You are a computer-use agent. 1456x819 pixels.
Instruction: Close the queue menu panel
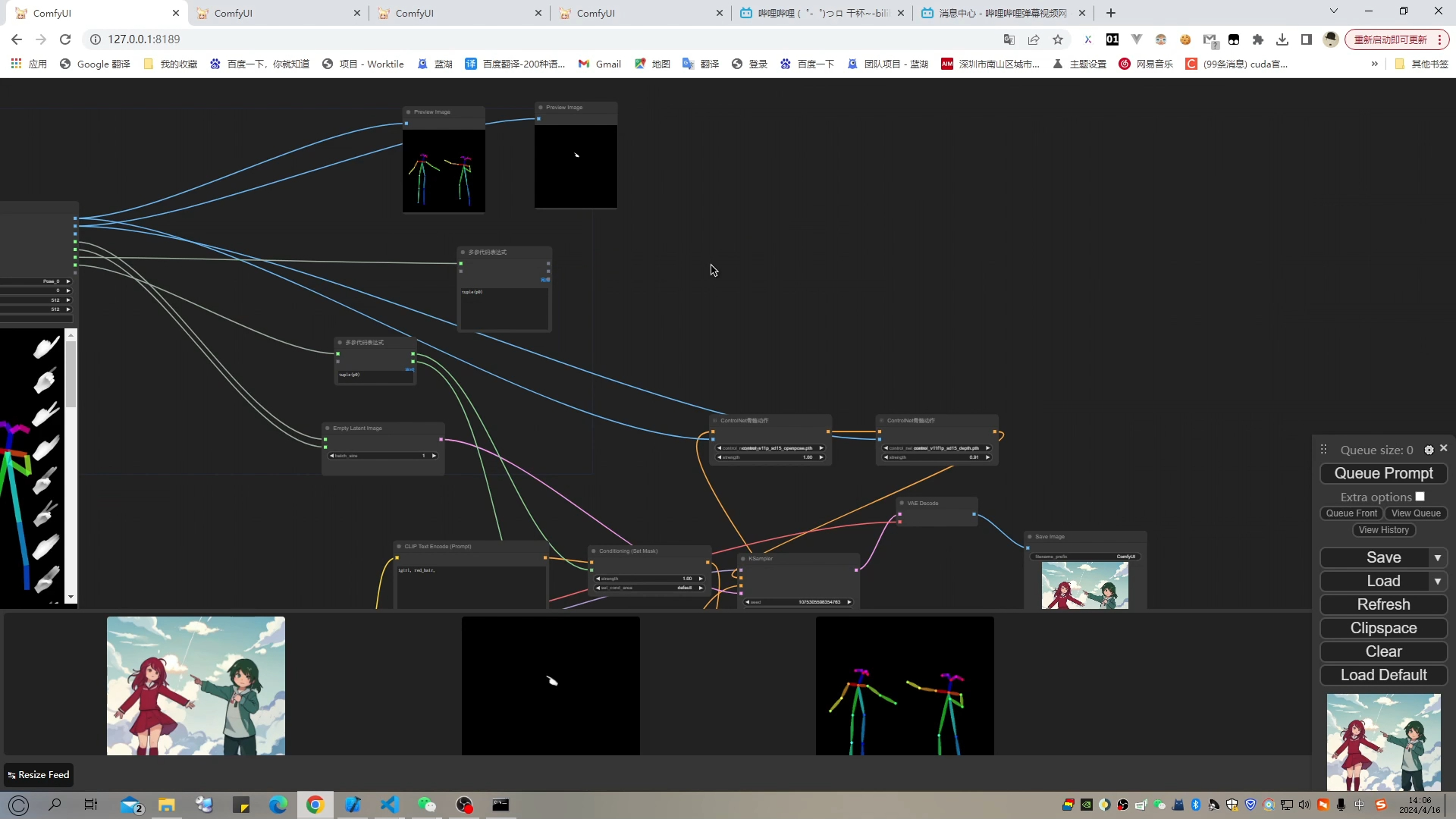click(1444, 449)
